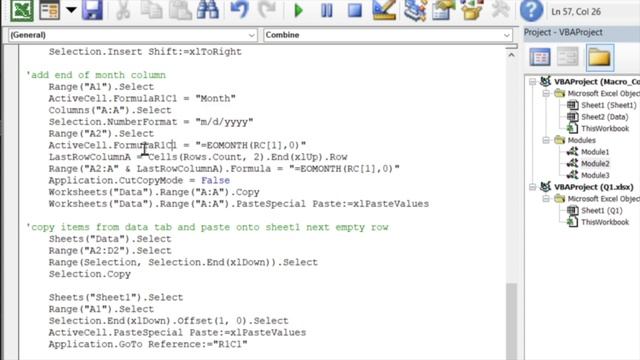
Task: Open Visual Basic Help question mark
Action: click(x=531, y=11)
